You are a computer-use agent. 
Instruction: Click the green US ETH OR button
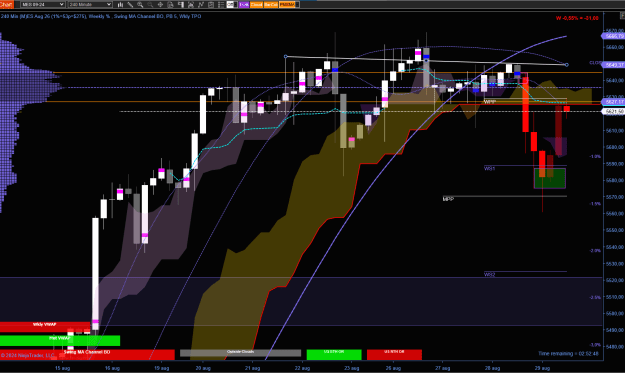click(334, 354)
